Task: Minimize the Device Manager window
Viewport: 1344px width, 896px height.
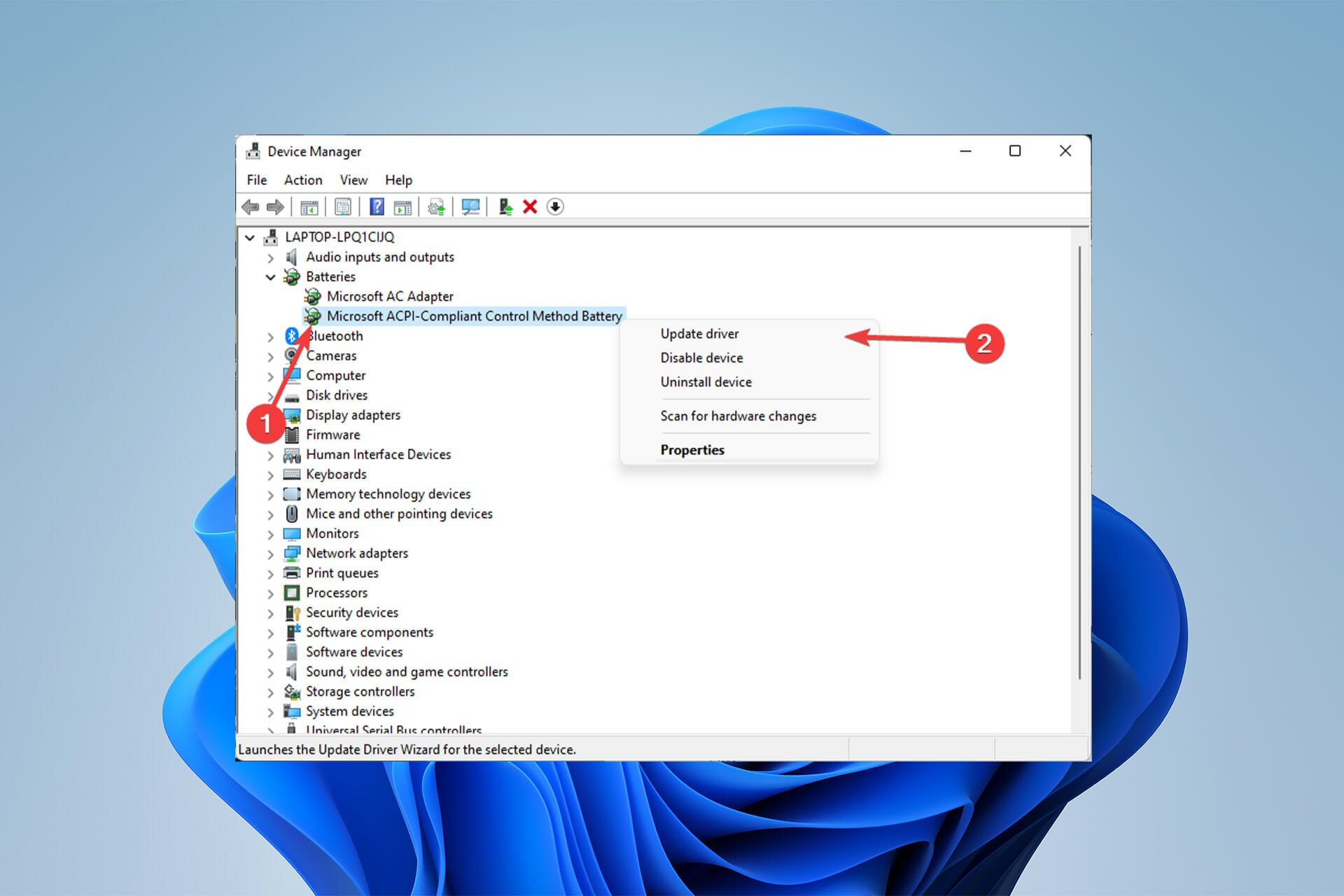Action: click(966, 151)
